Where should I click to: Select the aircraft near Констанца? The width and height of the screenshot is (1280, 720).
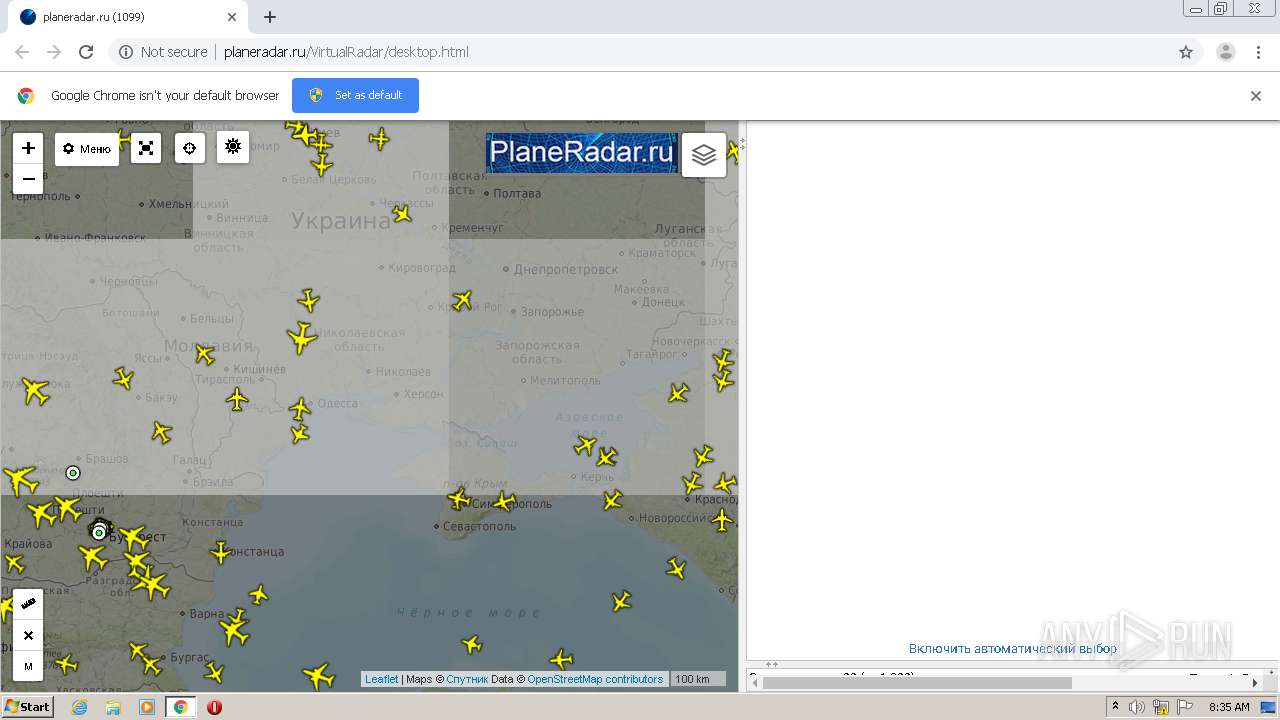tap(222, 552)
